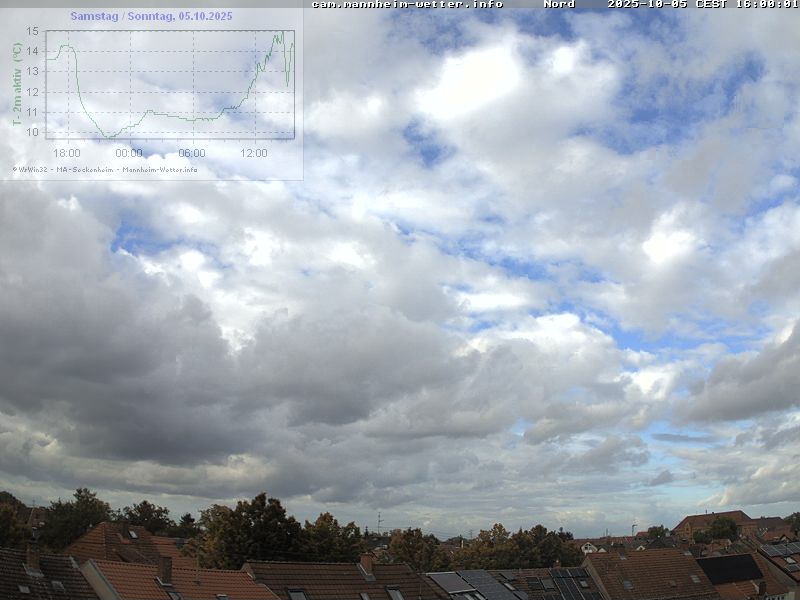Click the antenna mast on the horizon
Screen dimensions: 800x600
pyautogui.click(x=379, y=522)
